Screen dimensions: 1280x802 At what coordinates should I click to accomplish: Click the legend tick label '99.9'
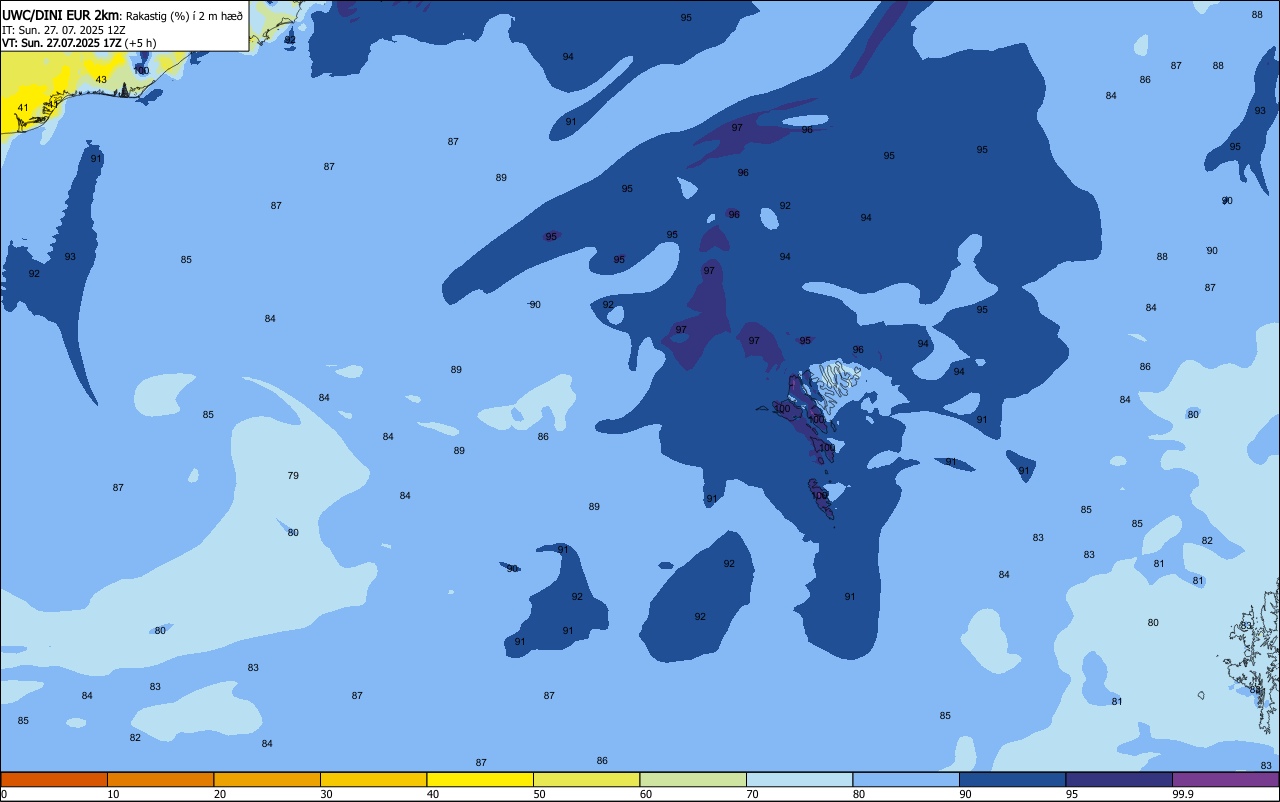click(x=1181, y=794)
